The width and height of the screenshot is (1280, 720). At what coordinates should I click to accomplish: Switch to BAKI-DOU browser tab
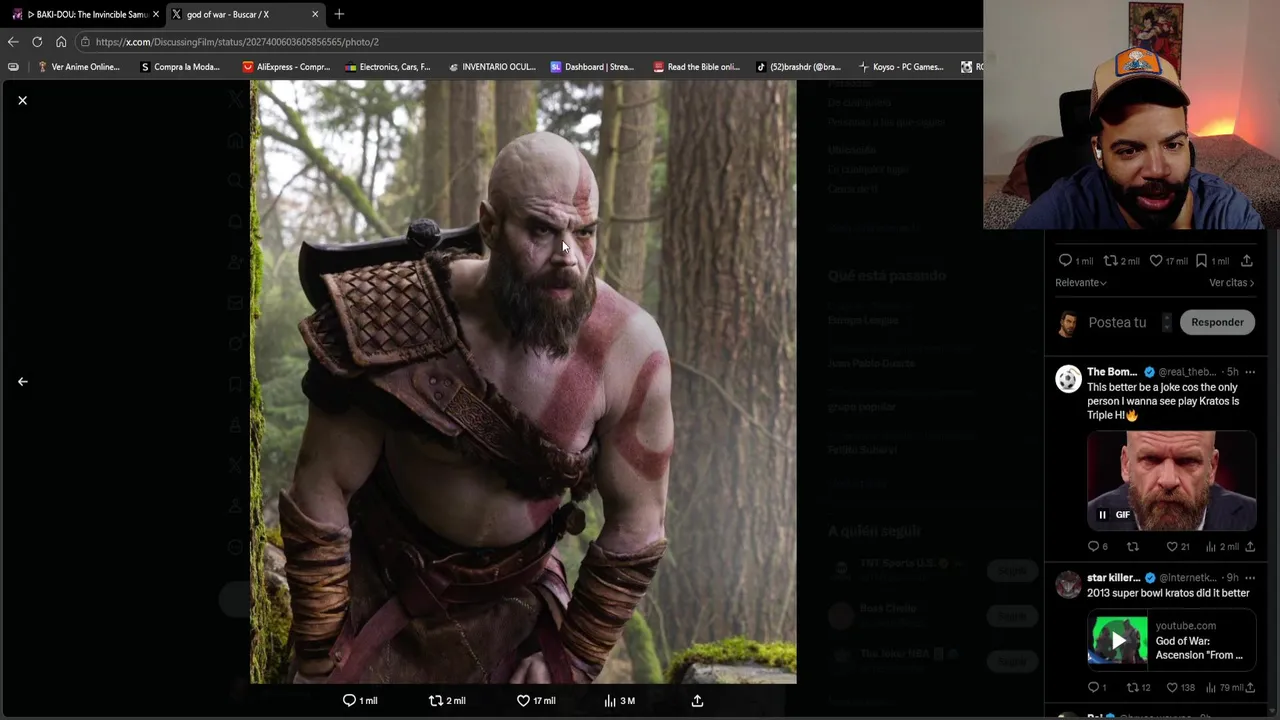[x=85, y=14]
